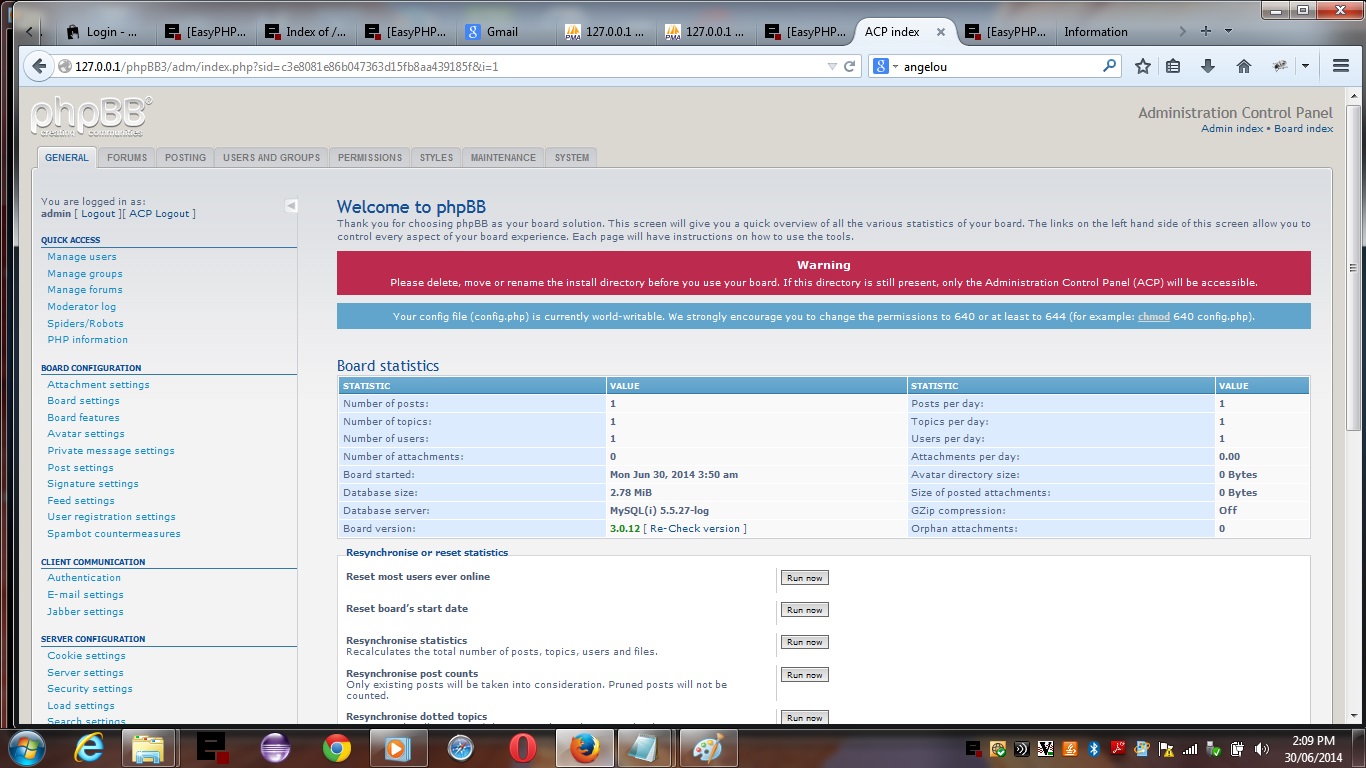
Task: Open the Moderator log link
Action: [x=81, y=307]
